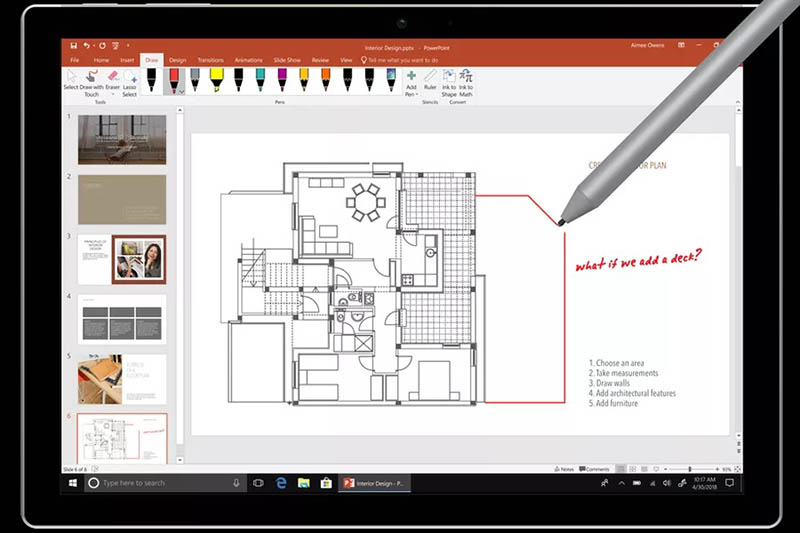This screenshot has width=800, height=533.
Task: Expand the Eraser options arrow
Action: click(x=113, y=94)
